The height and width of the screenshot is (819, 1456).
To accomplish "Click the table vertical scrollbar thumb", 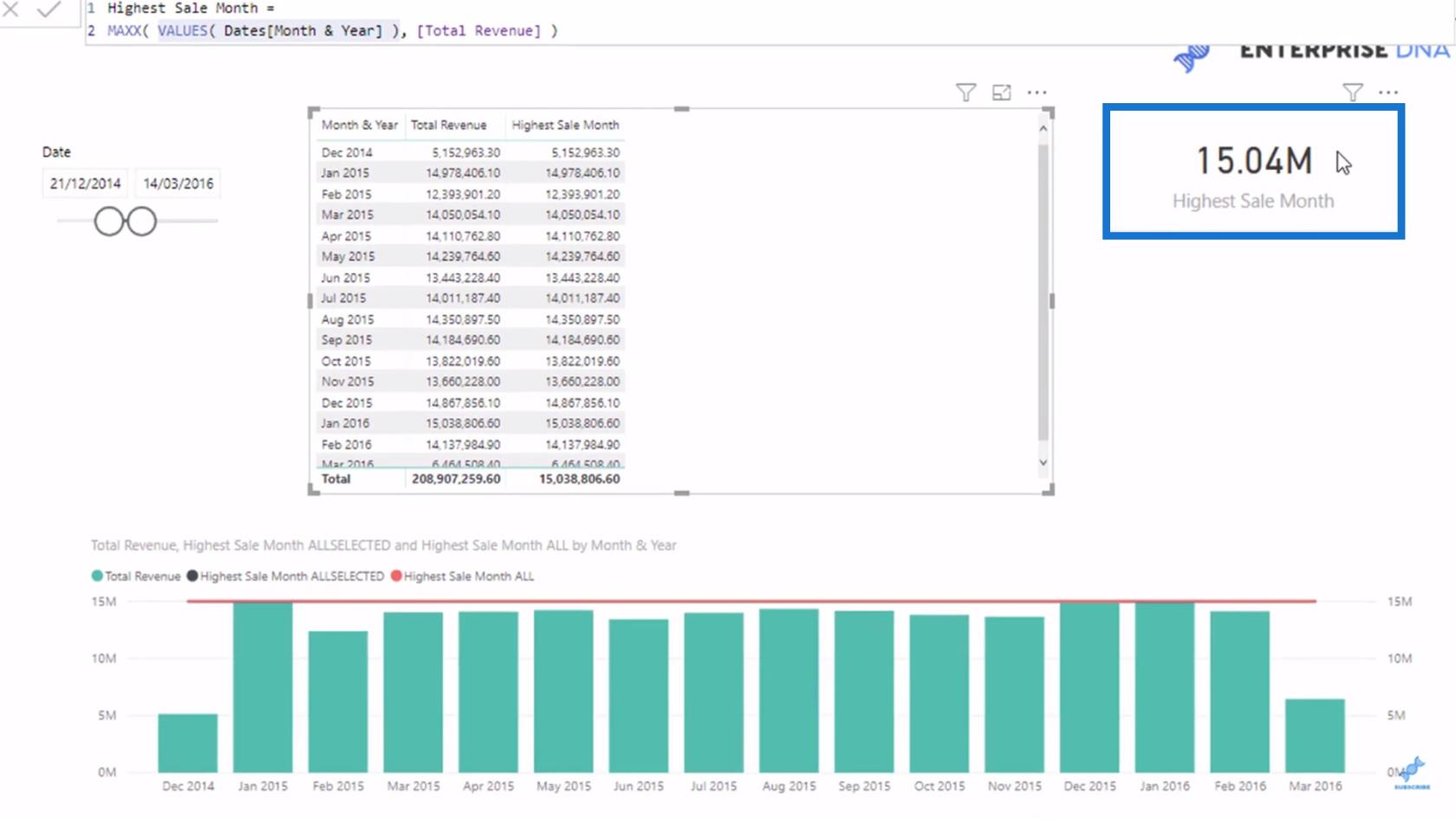I will coord(1043,290).
